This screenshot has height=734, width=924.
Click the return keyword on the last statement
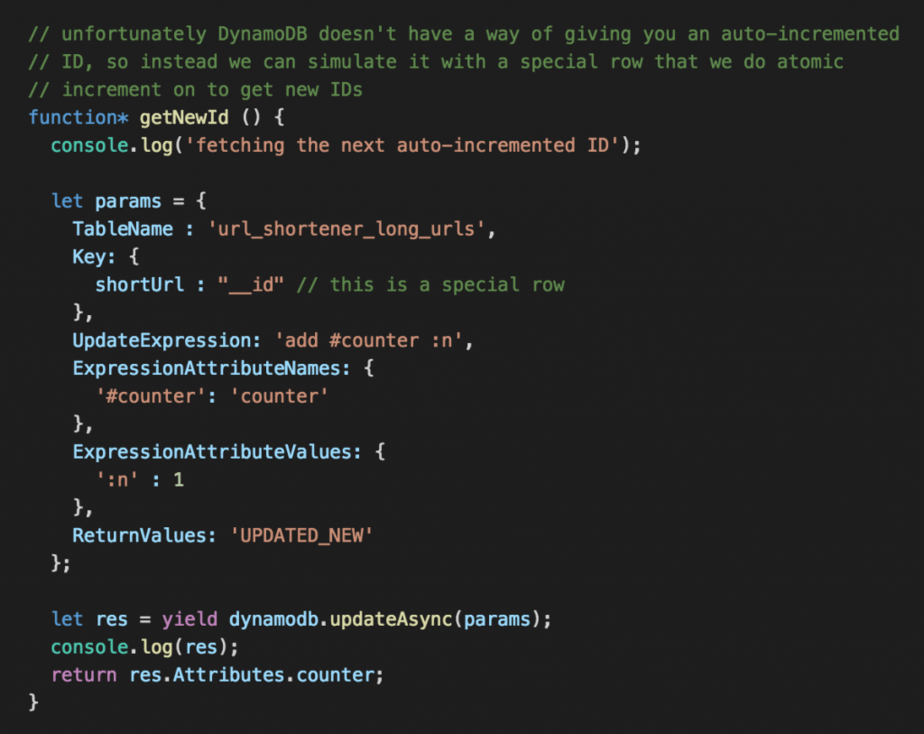coord(84,675)
